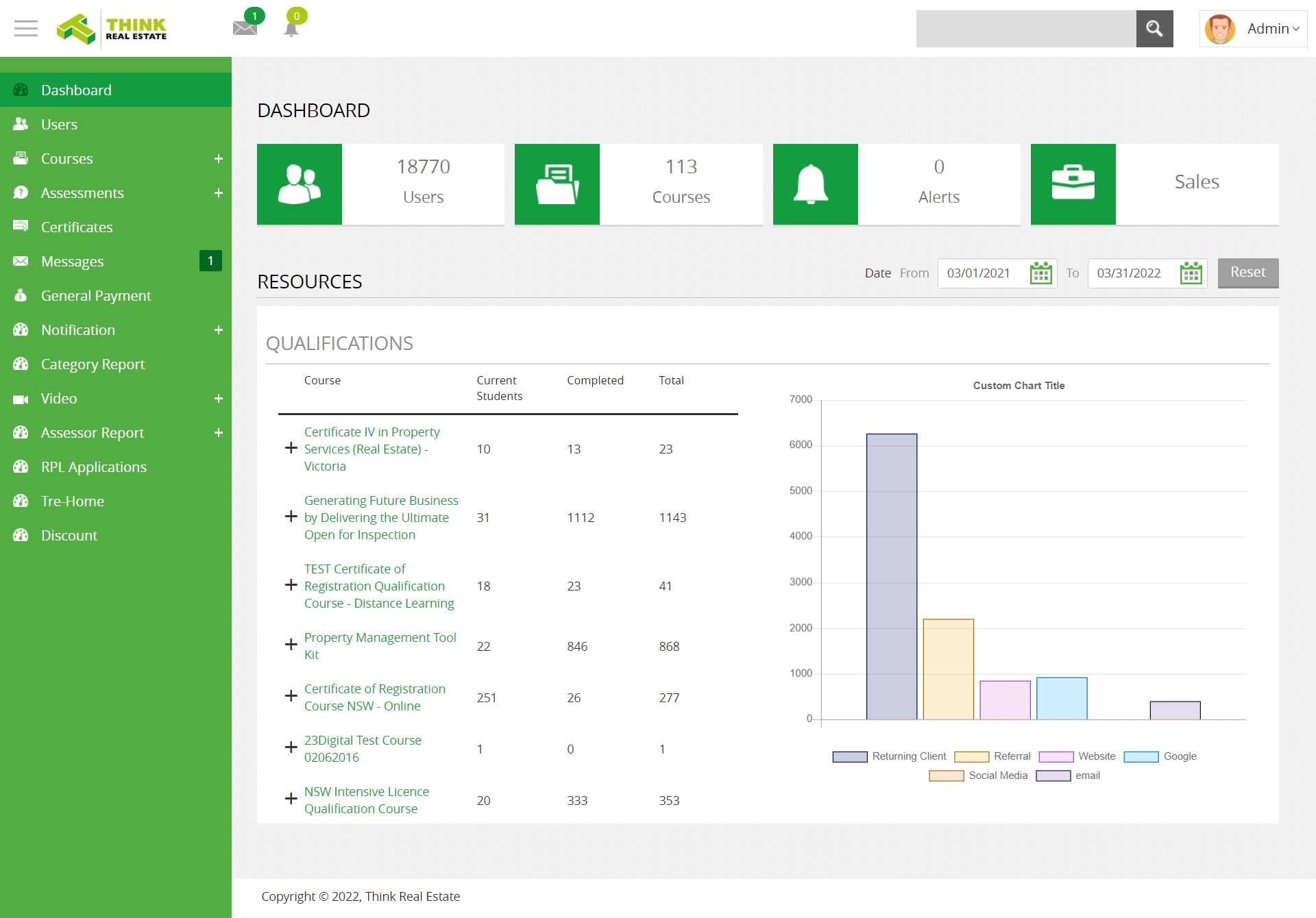Viewport: 1316px width, 918px height.
Task: Expand the Property Management Tool Kit row
Action: (x=291, y=645)
